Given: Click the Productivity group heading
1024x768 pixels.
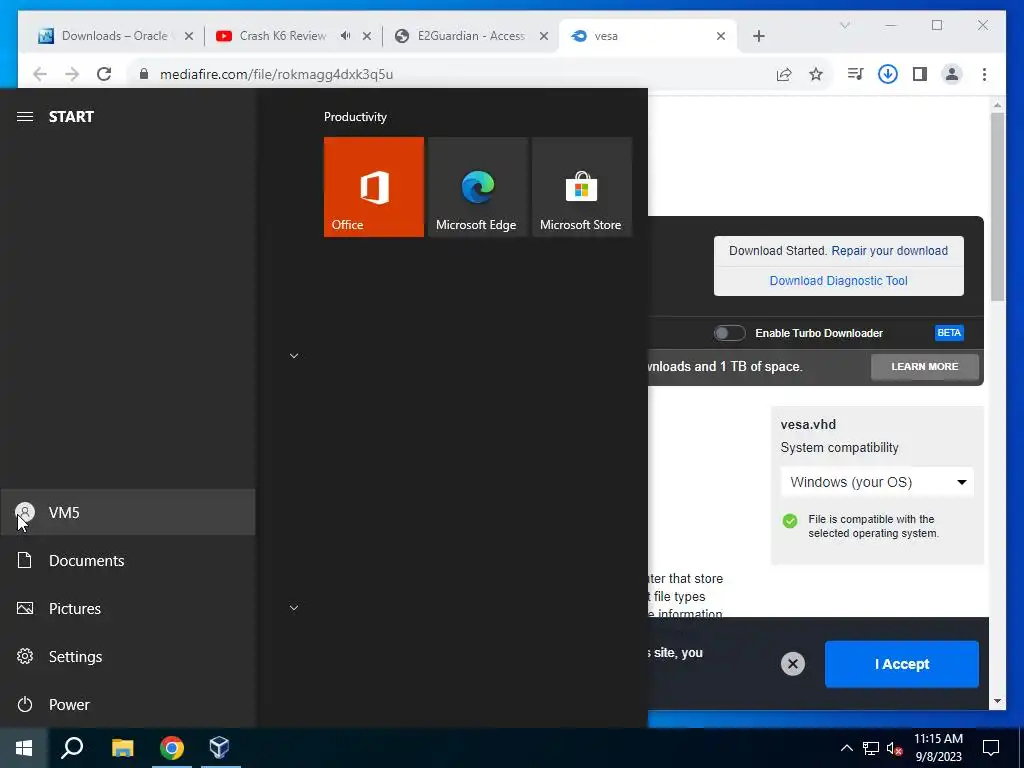Looking at the screenshot, I should pyautogui.click(x=355, y=117).
